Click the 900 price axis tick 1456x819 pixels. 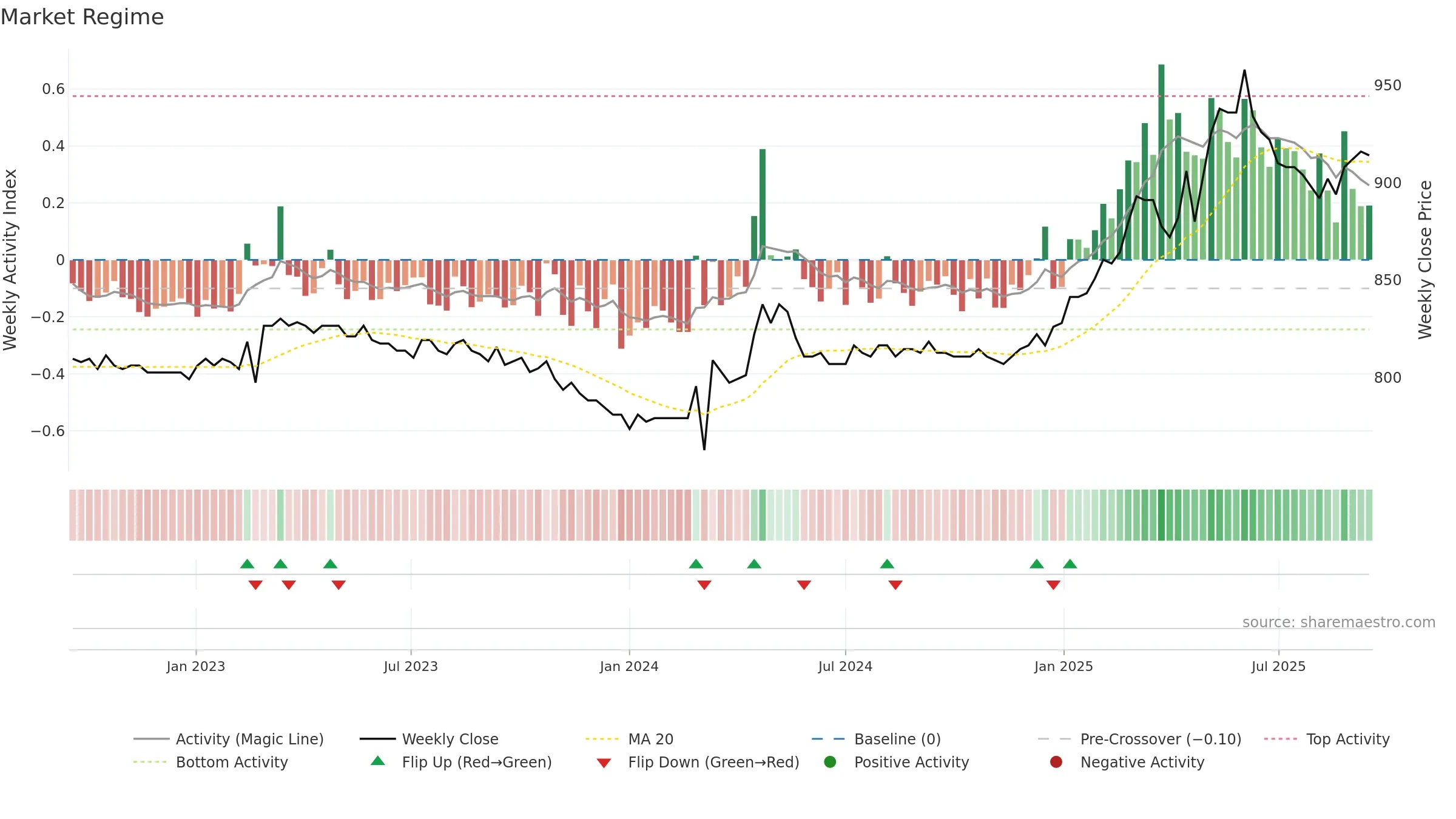pyautogui.click(x=1387, y=183)
